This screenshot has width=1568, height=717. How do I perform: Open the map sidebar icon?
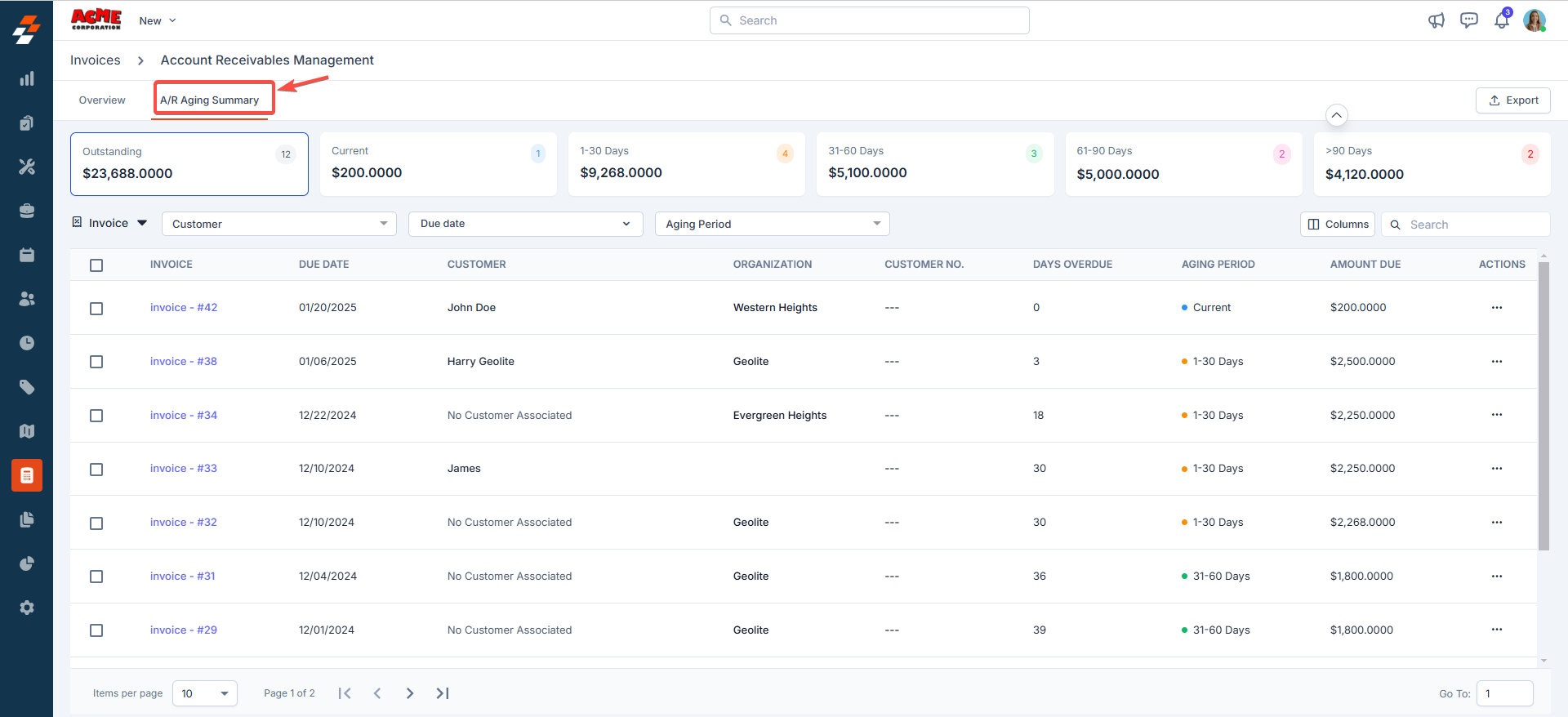(x=27, y=431)
